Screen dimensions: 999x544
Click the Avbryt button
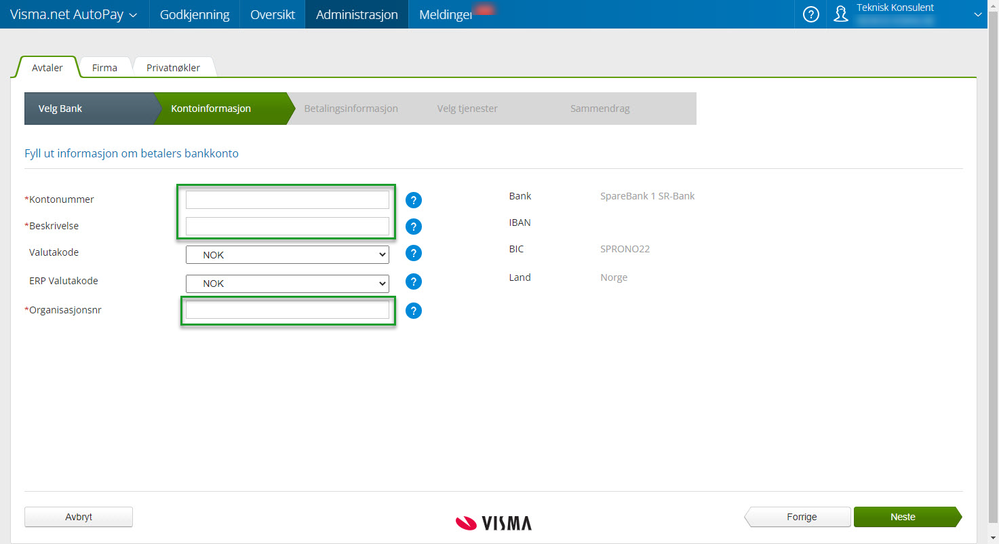(x=78, y=517)
